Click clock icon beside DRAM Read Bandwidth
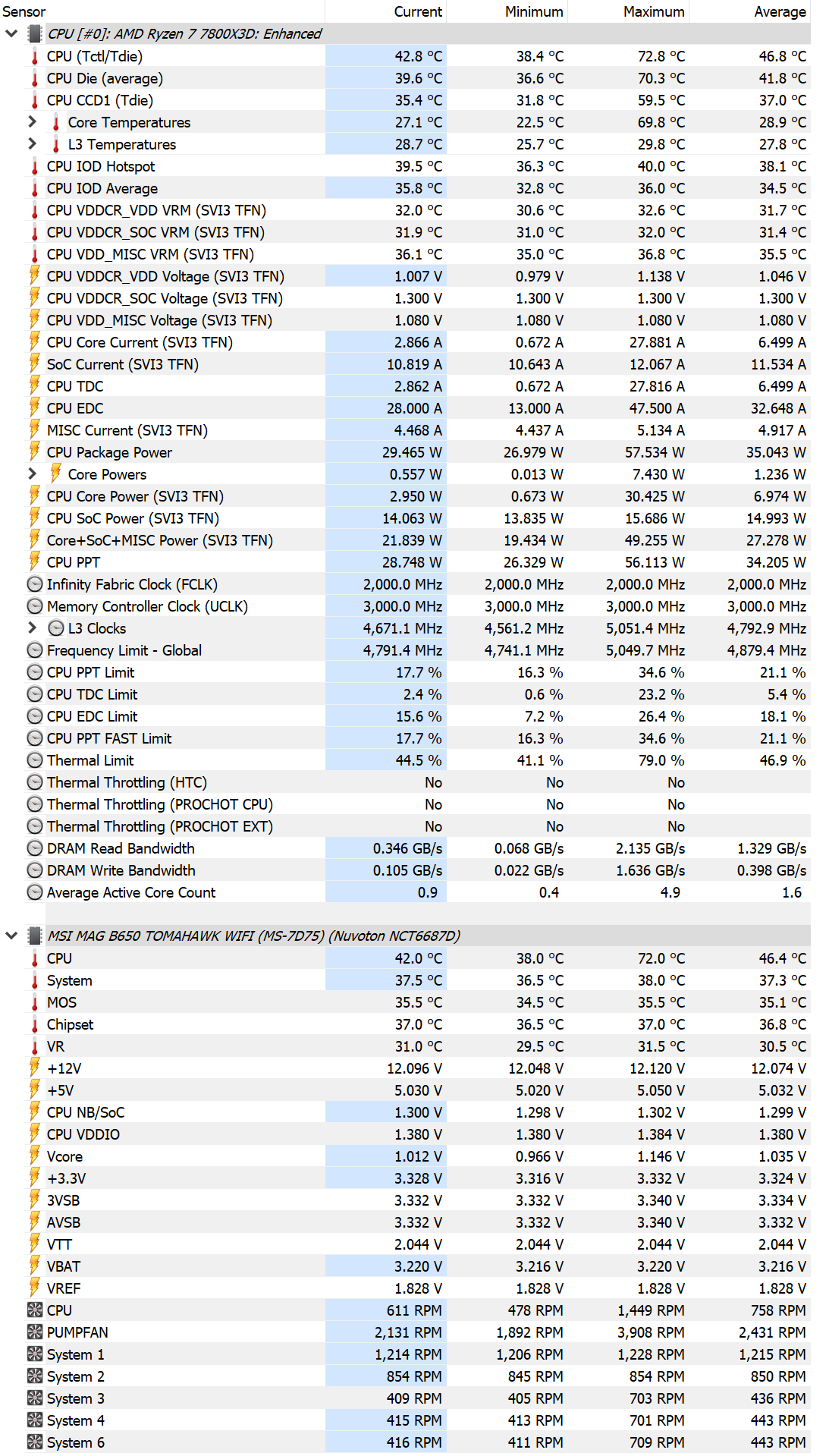829x1456 pixels. (x=35, y=848)
